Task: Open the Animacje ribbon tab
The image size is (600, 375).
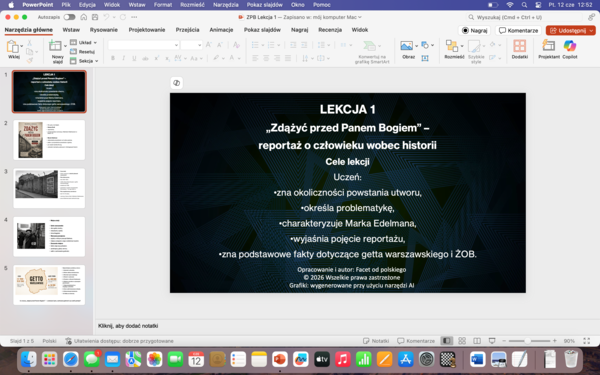Action: tap(221, 30)
